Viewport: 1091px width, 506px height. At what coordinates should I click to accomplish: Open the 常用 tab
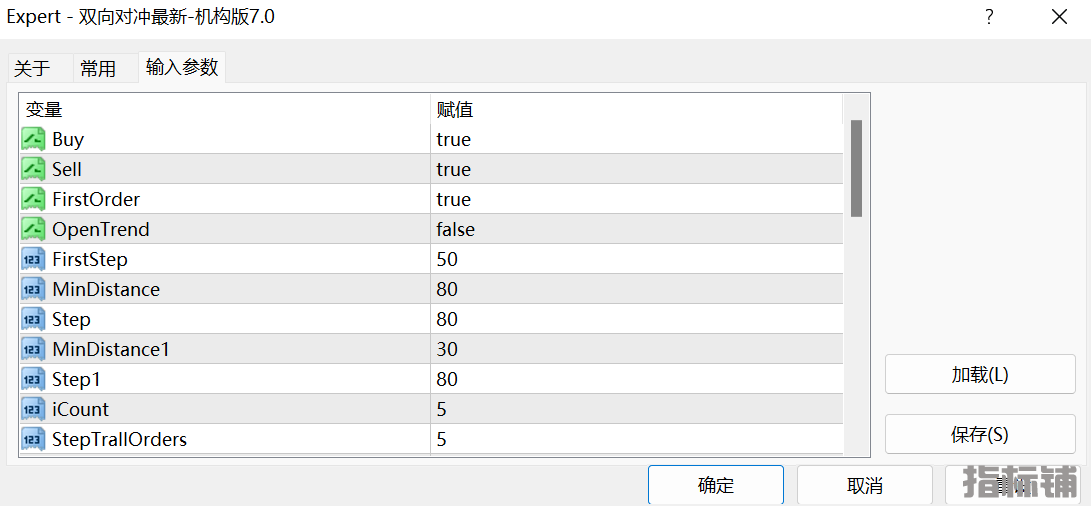click(x=98, y=68)
